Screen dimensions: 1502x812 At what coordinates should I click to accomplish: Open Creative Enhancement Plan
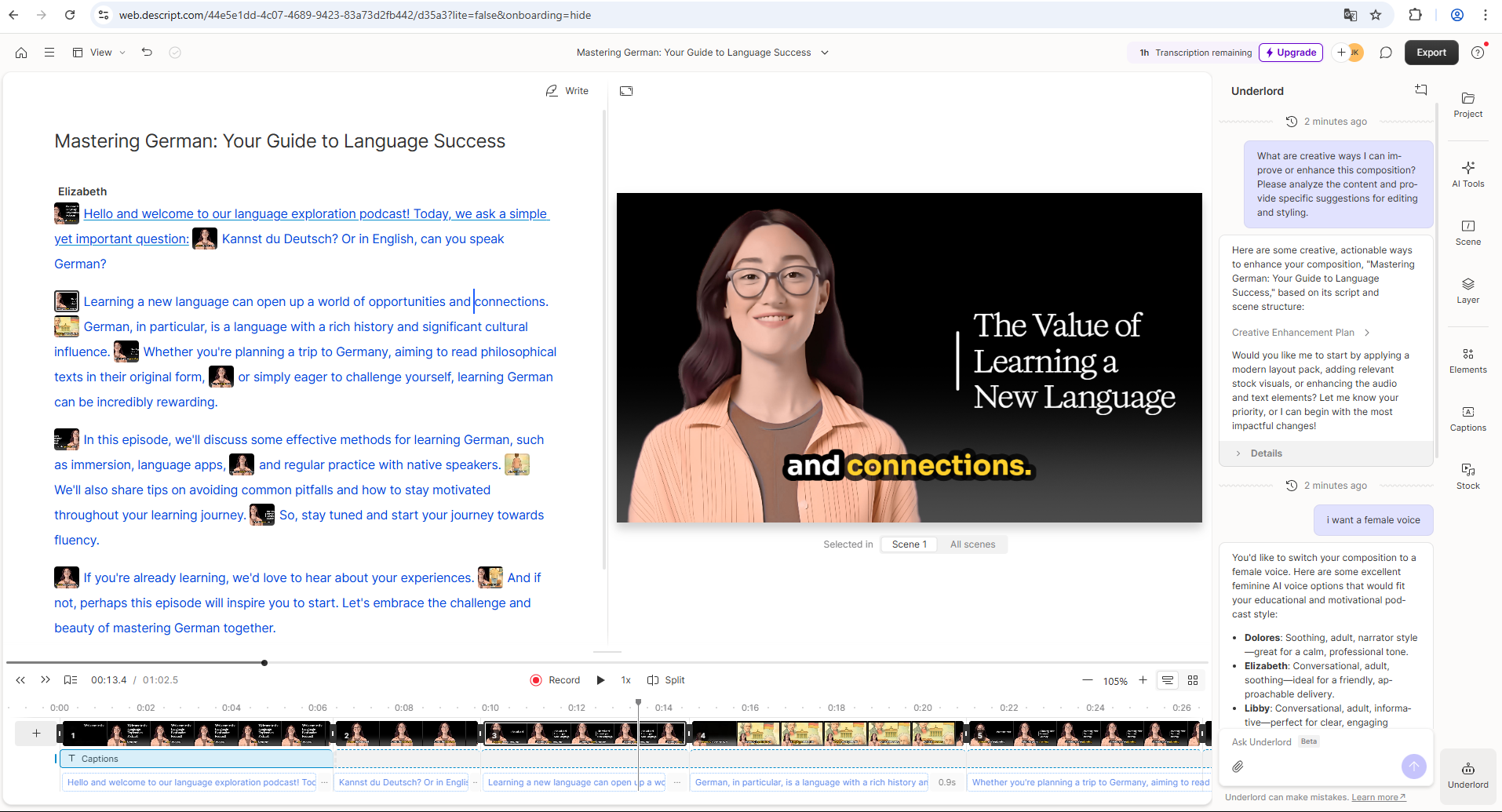pyautogui.click(x=1300, y=333)
